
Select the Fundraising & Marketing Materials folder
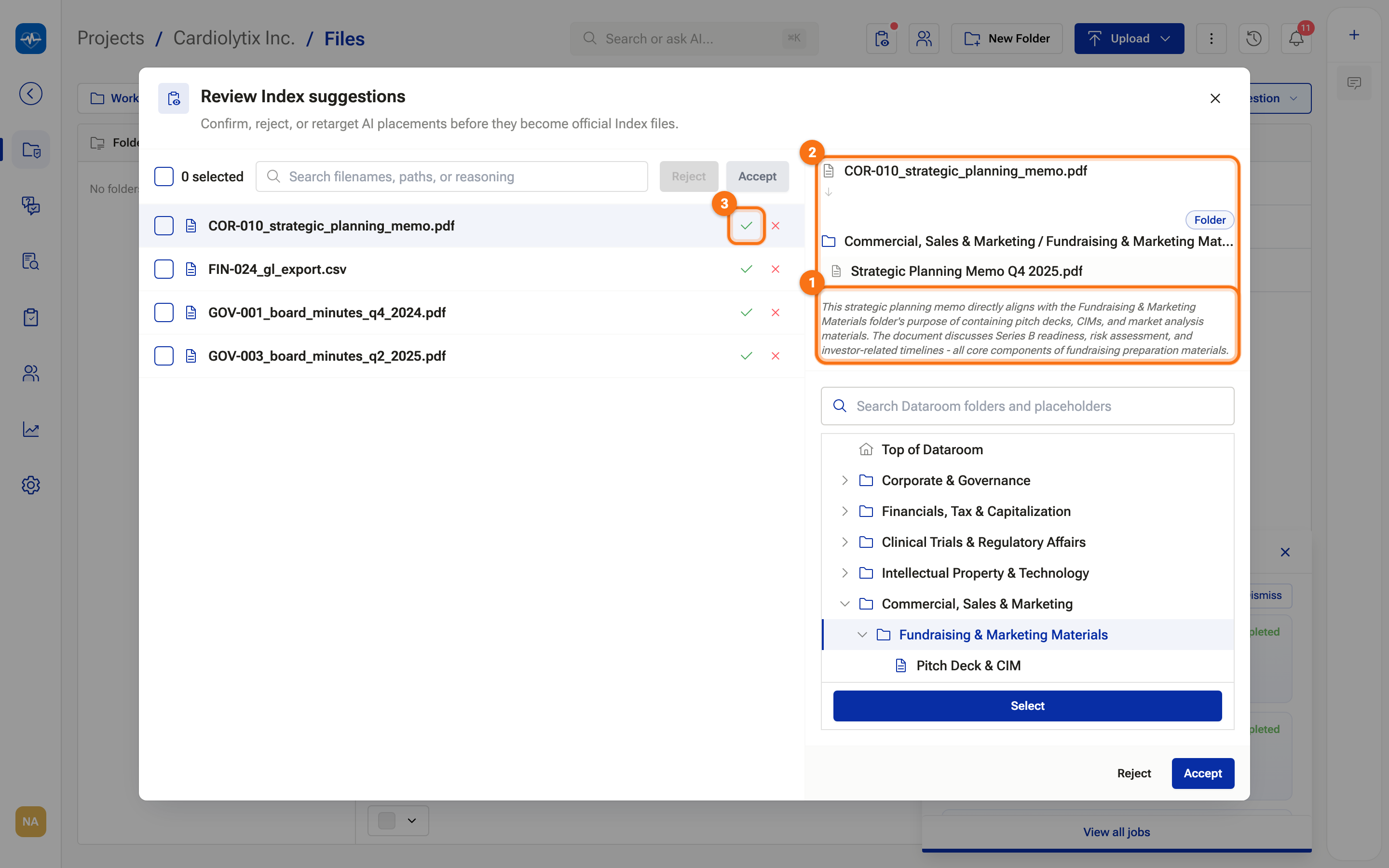1027,634
